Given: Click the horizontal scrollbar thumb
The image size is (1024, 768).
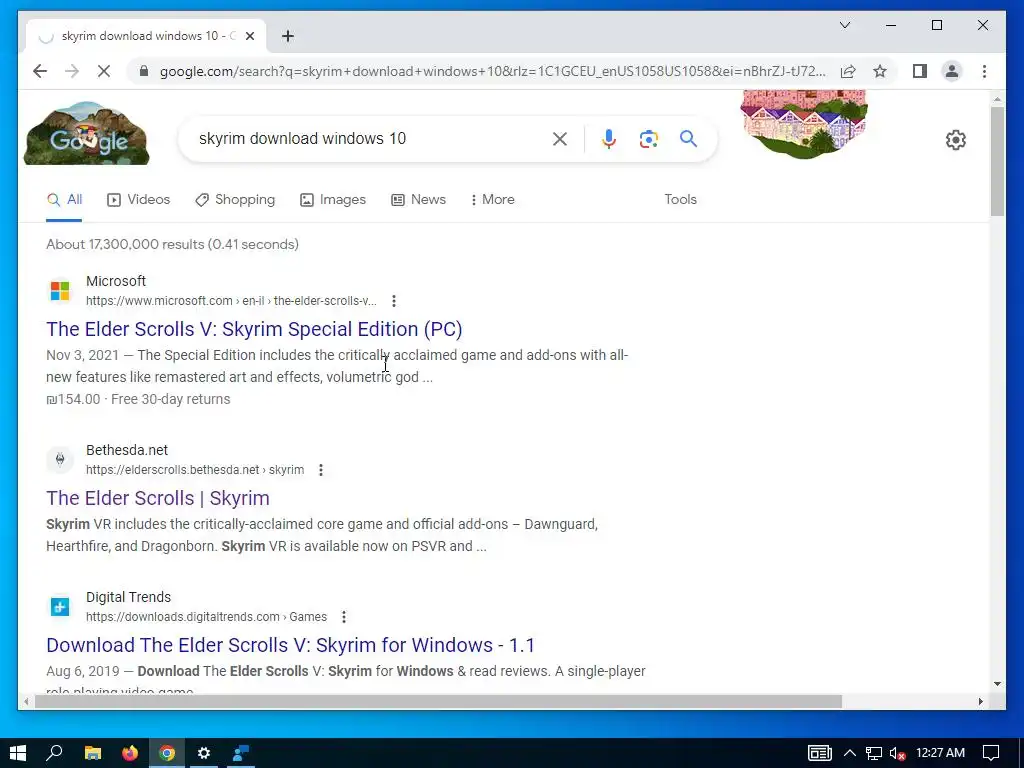Looking at the screenshot, I should pyautogui.click(x=438, y=701).
